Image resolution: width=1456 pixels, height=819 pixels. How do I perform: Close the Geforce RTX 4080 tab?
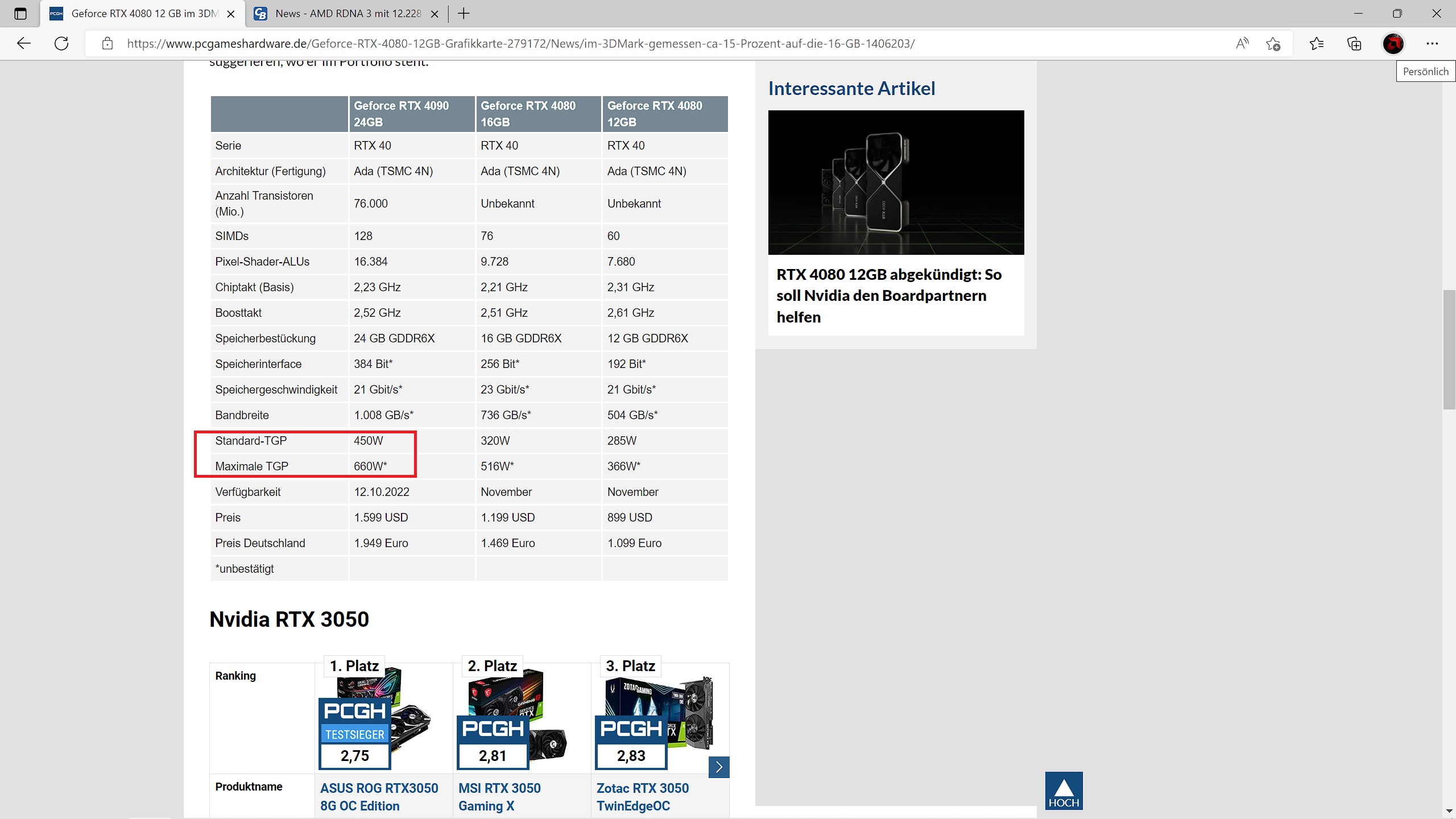pyautogui.click(x=231, y=14)
